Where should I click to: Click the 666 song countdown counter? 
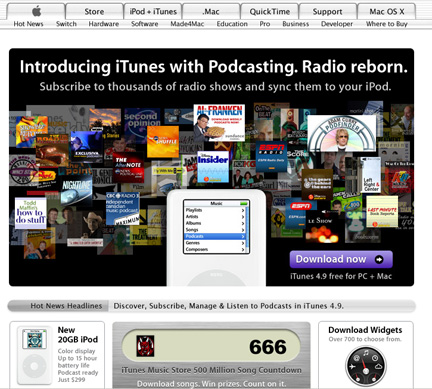(x=268, y=347)
